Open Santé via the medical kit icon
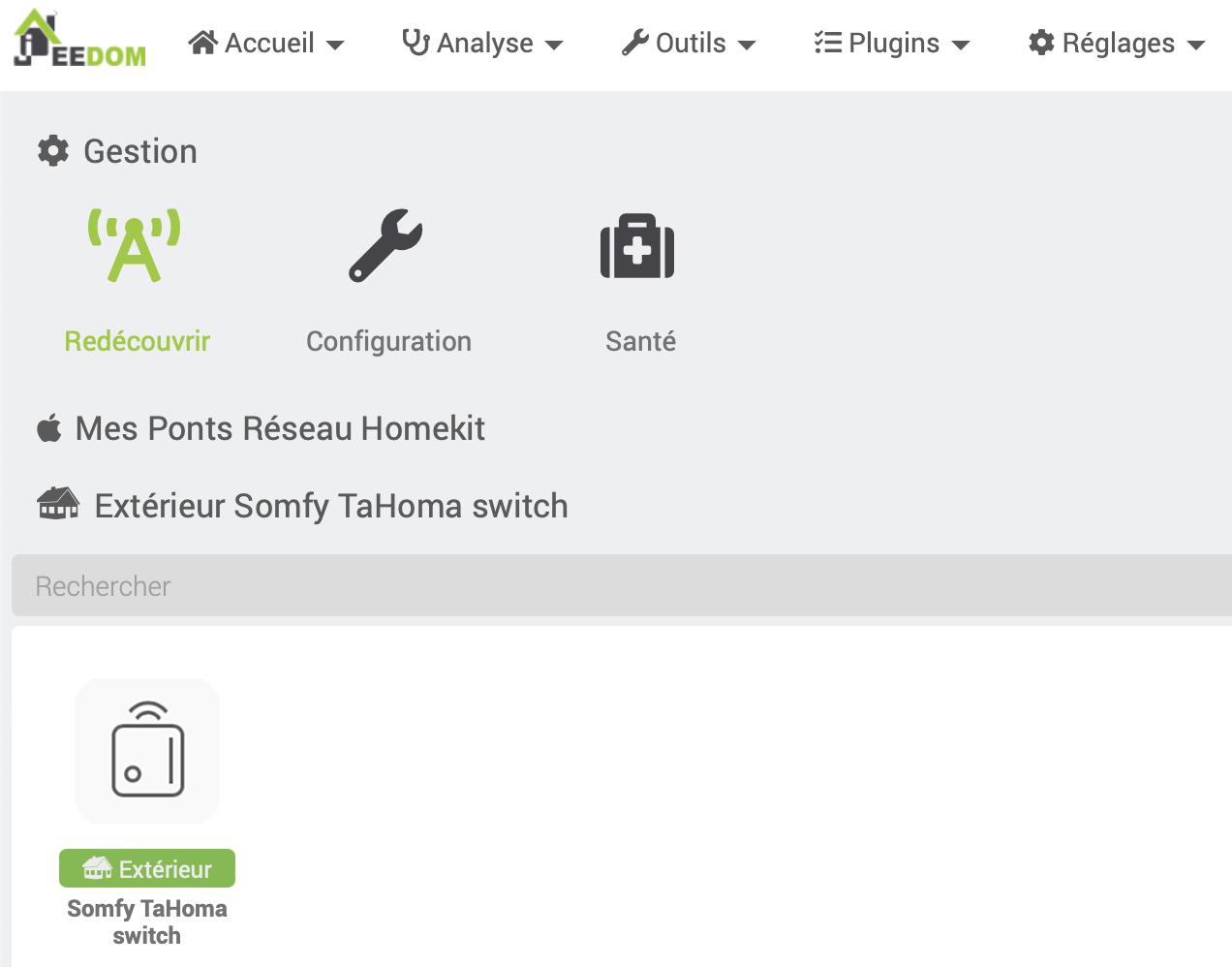Viewport: 1232px width, 967px height. pos(637,246)
